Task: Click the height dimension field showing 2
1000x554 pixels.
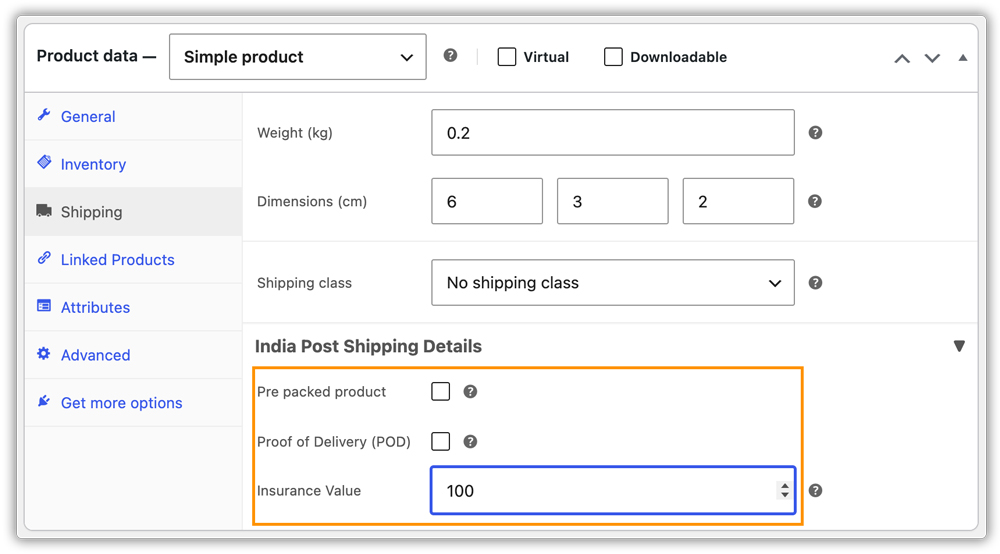Action: [x=739, y=201]
